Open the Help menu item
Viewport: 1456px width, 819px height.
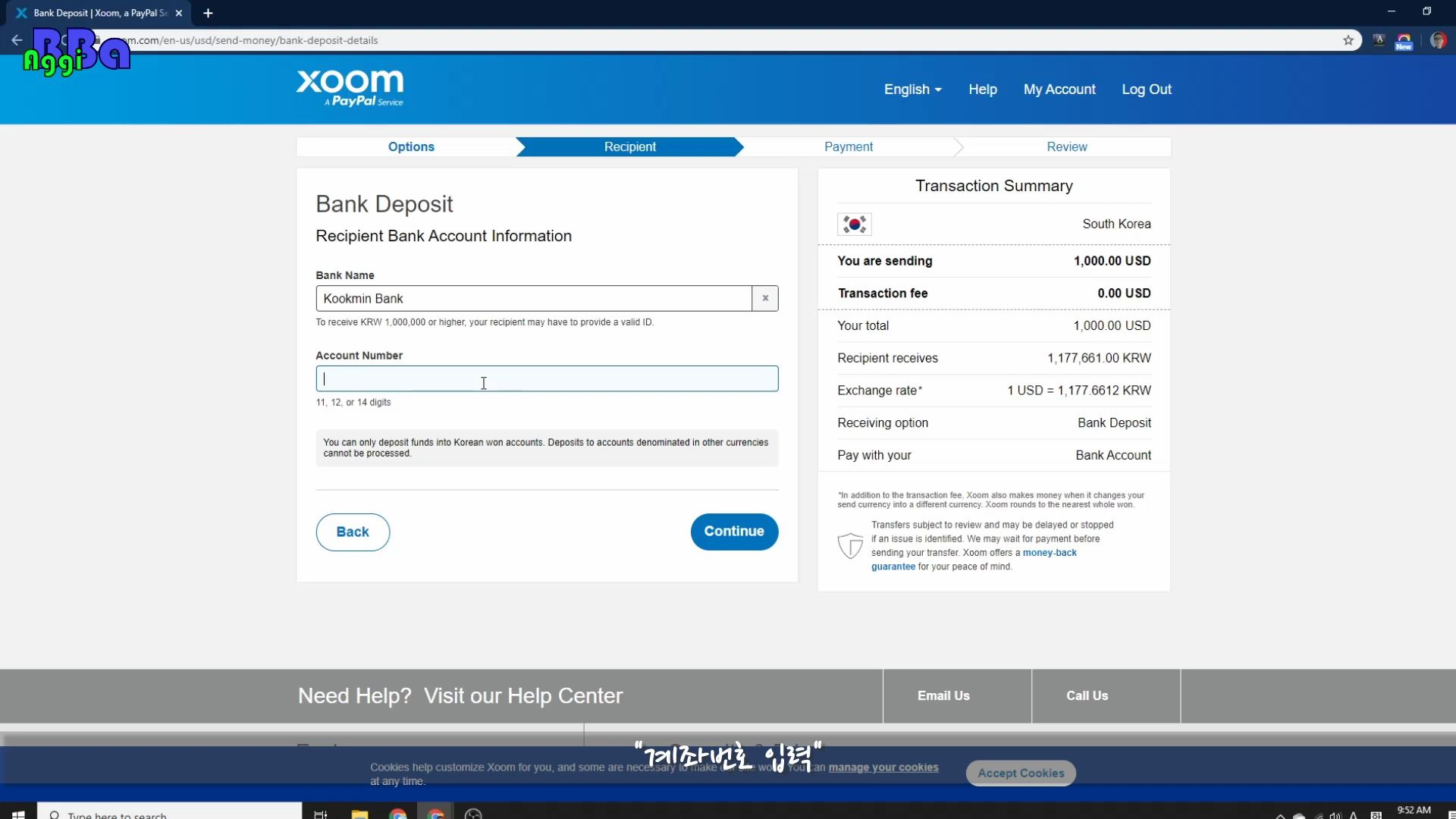[x=982, y=89]
